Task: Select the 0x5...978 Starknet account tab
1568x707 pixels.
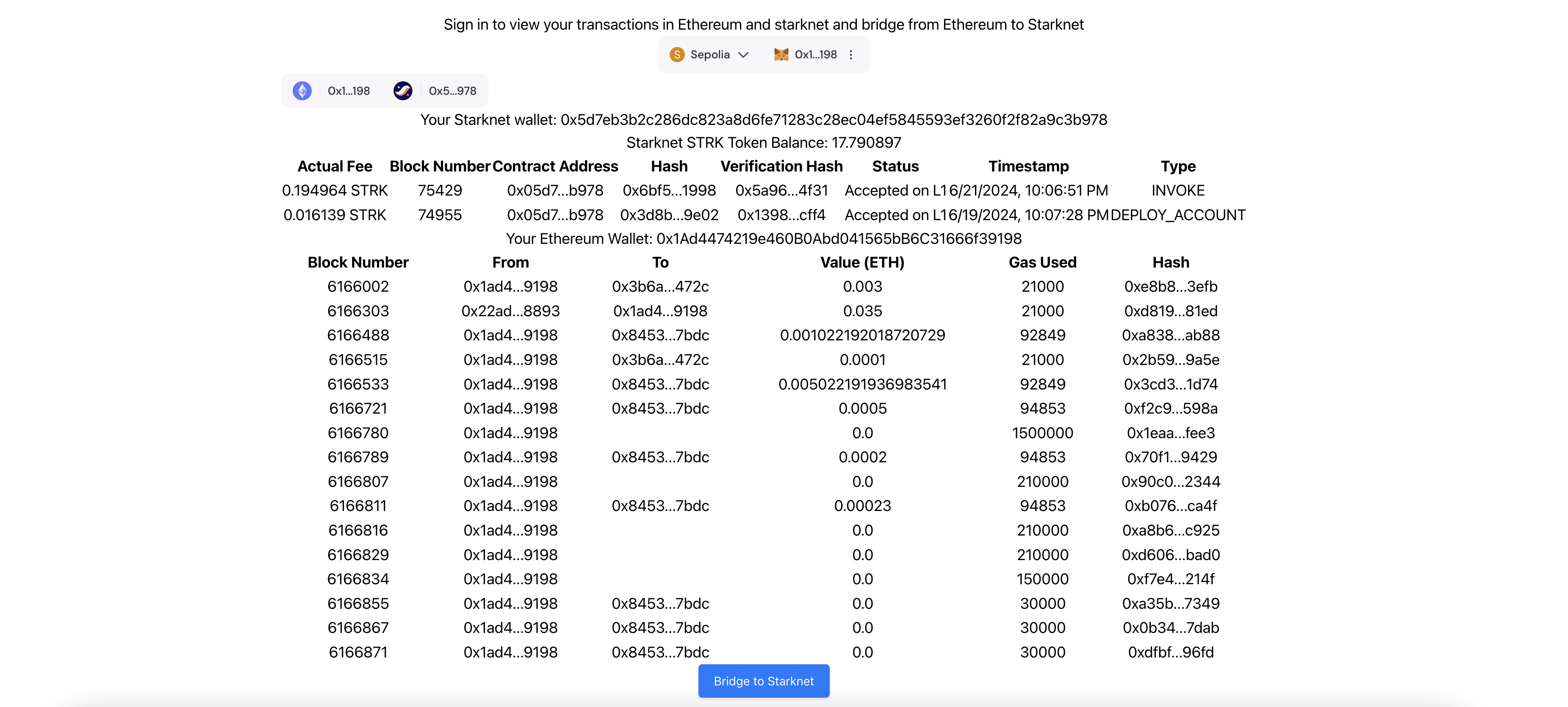Action: (x=435, y=91)
